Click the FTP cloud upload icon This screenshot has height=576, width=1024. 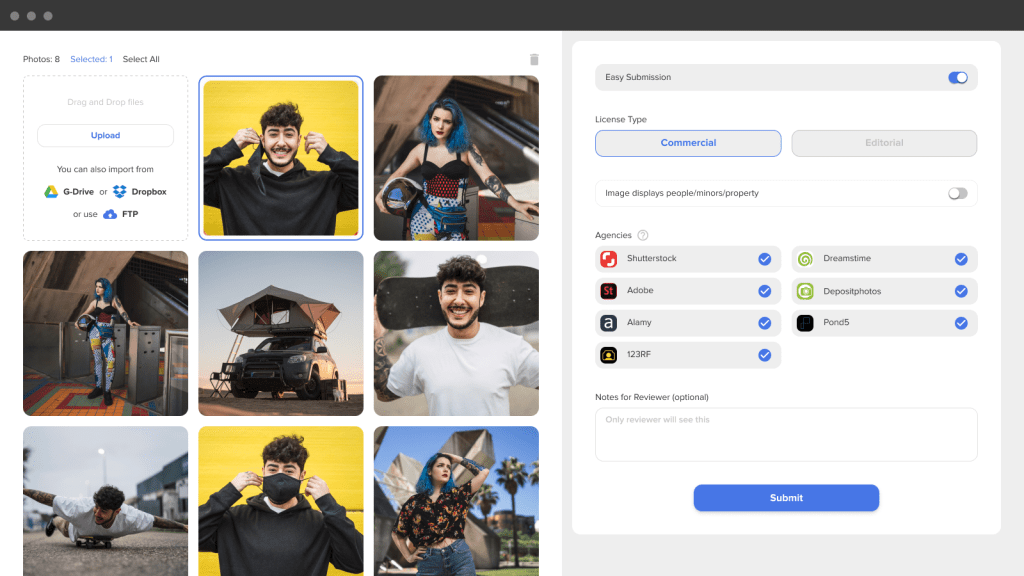110,214
